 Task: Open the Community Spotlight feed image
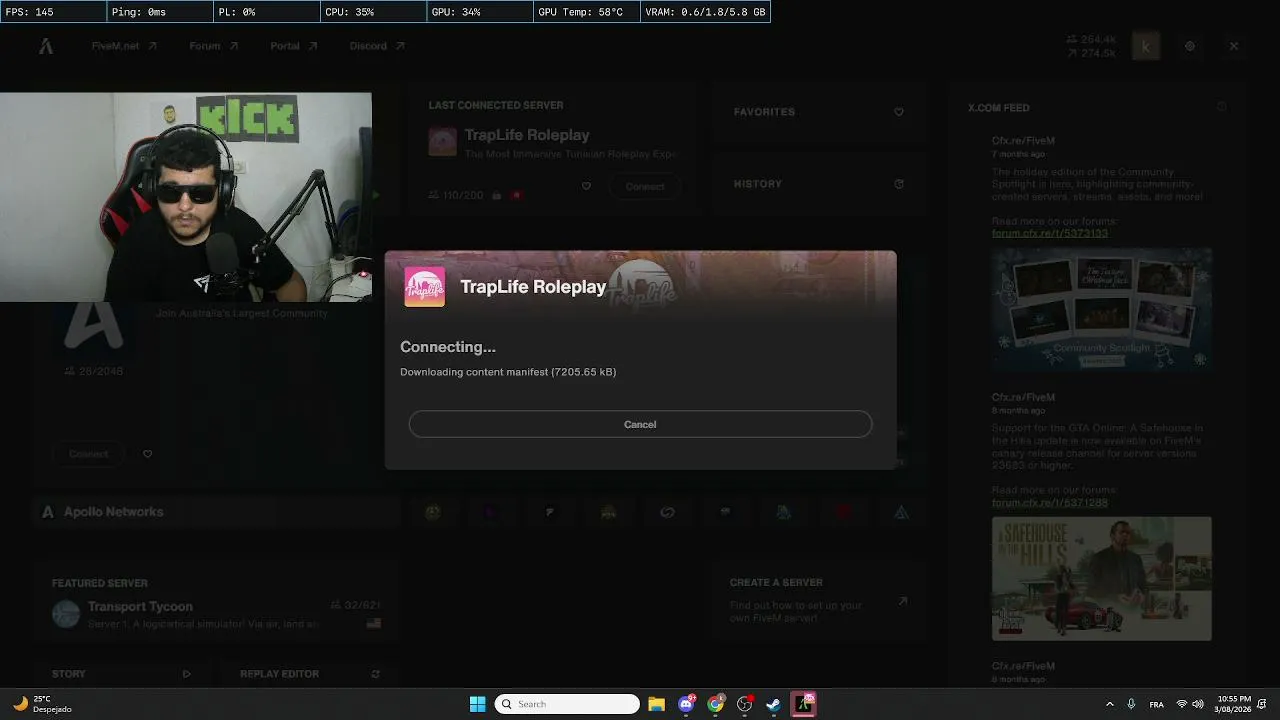coord(1102,310)
